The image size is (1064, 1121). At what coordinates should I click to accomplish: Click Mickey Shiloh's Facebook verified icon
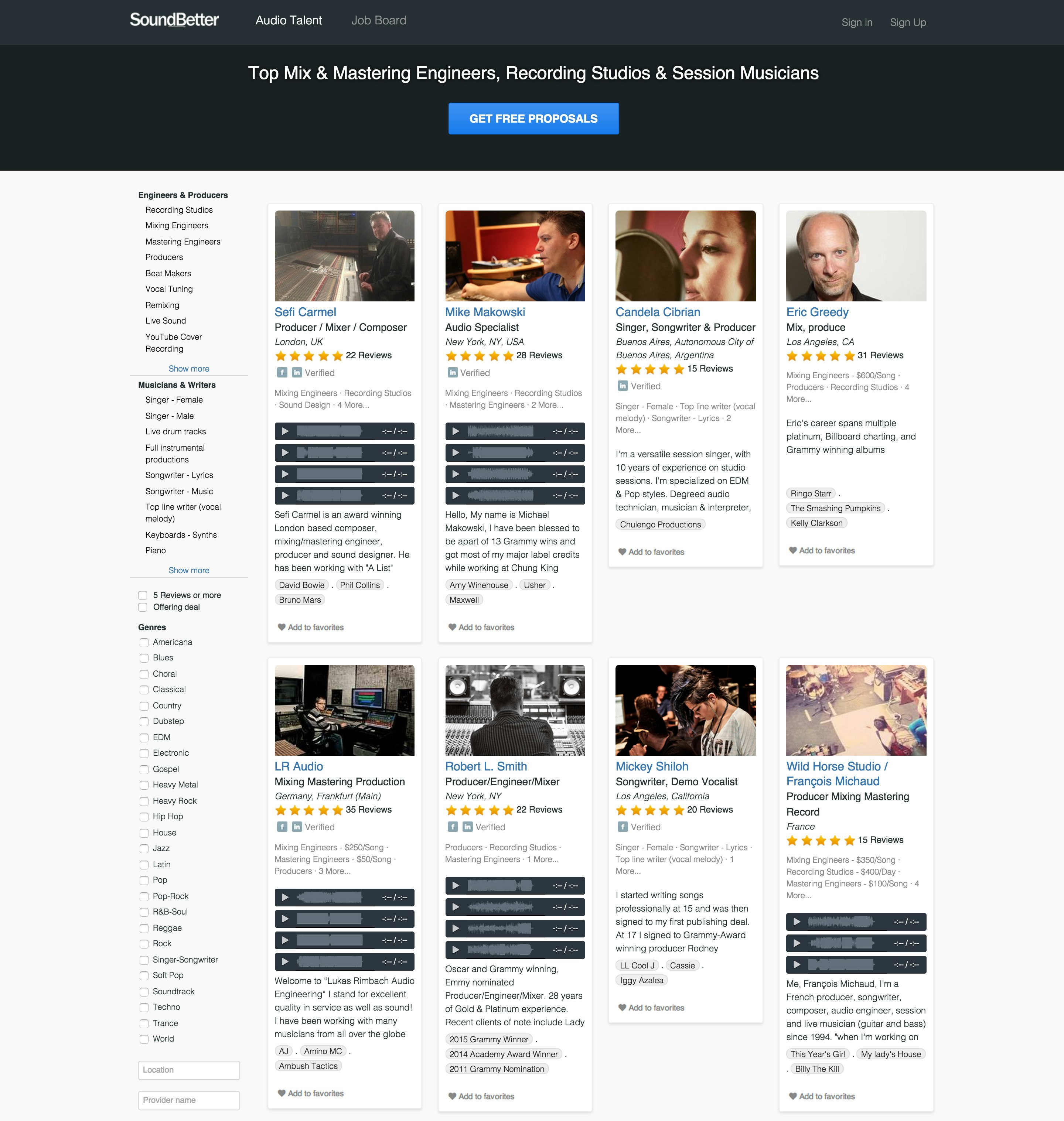[x=622, y=827]
